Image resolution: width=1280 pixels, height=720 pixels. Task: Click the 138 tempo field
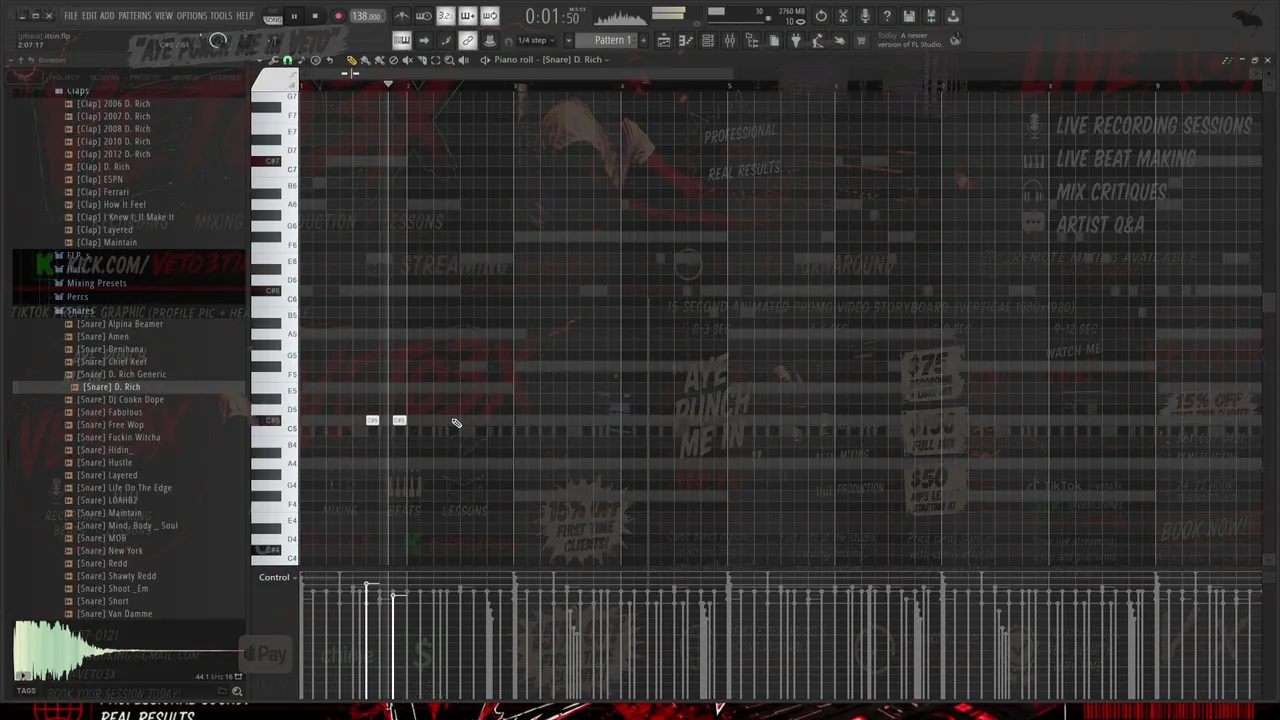click(x=366, y=16)
